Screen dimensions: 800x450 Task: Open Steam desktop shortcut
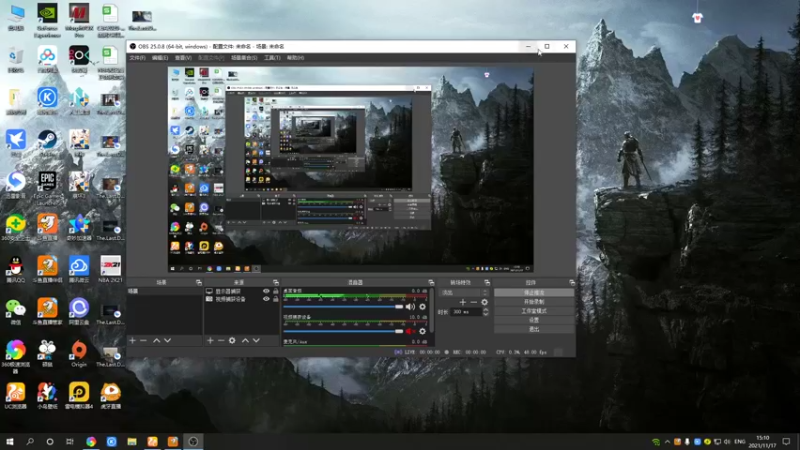(47, 142)
